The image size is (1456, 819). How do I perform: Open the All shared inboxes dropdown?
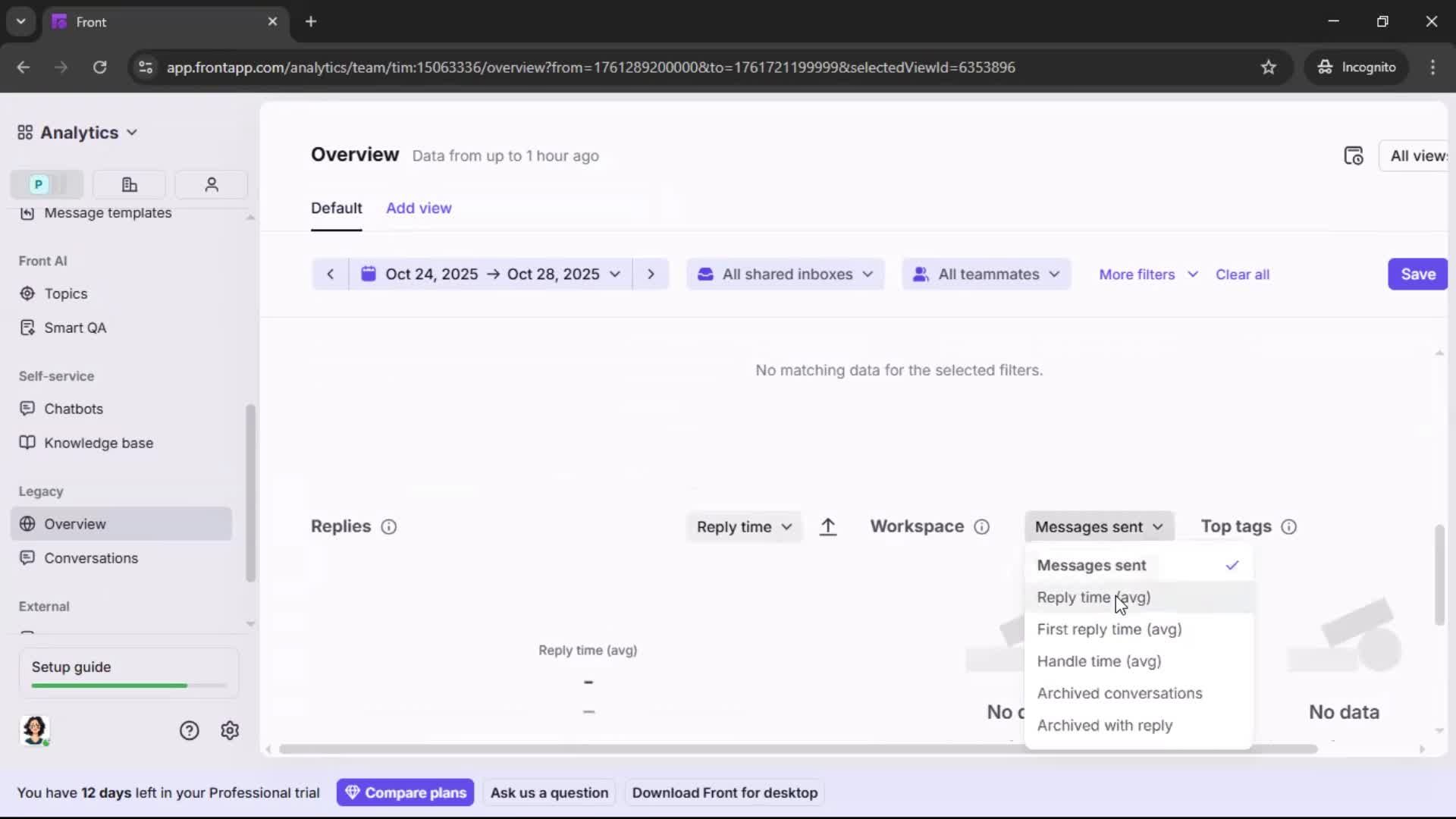(785, 274)
